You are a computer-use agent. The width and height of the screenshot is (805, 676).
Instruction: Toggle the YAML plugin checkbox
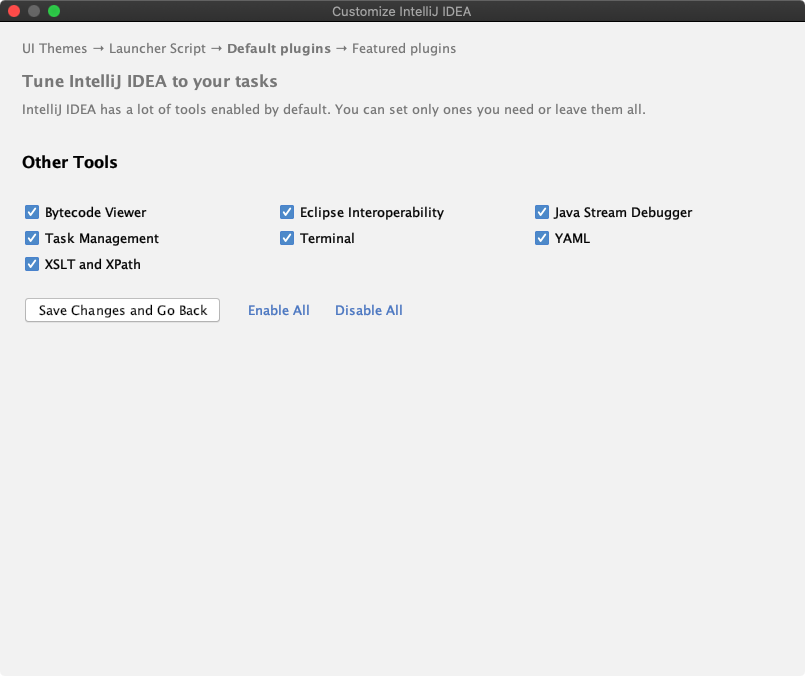pos(542,238)
